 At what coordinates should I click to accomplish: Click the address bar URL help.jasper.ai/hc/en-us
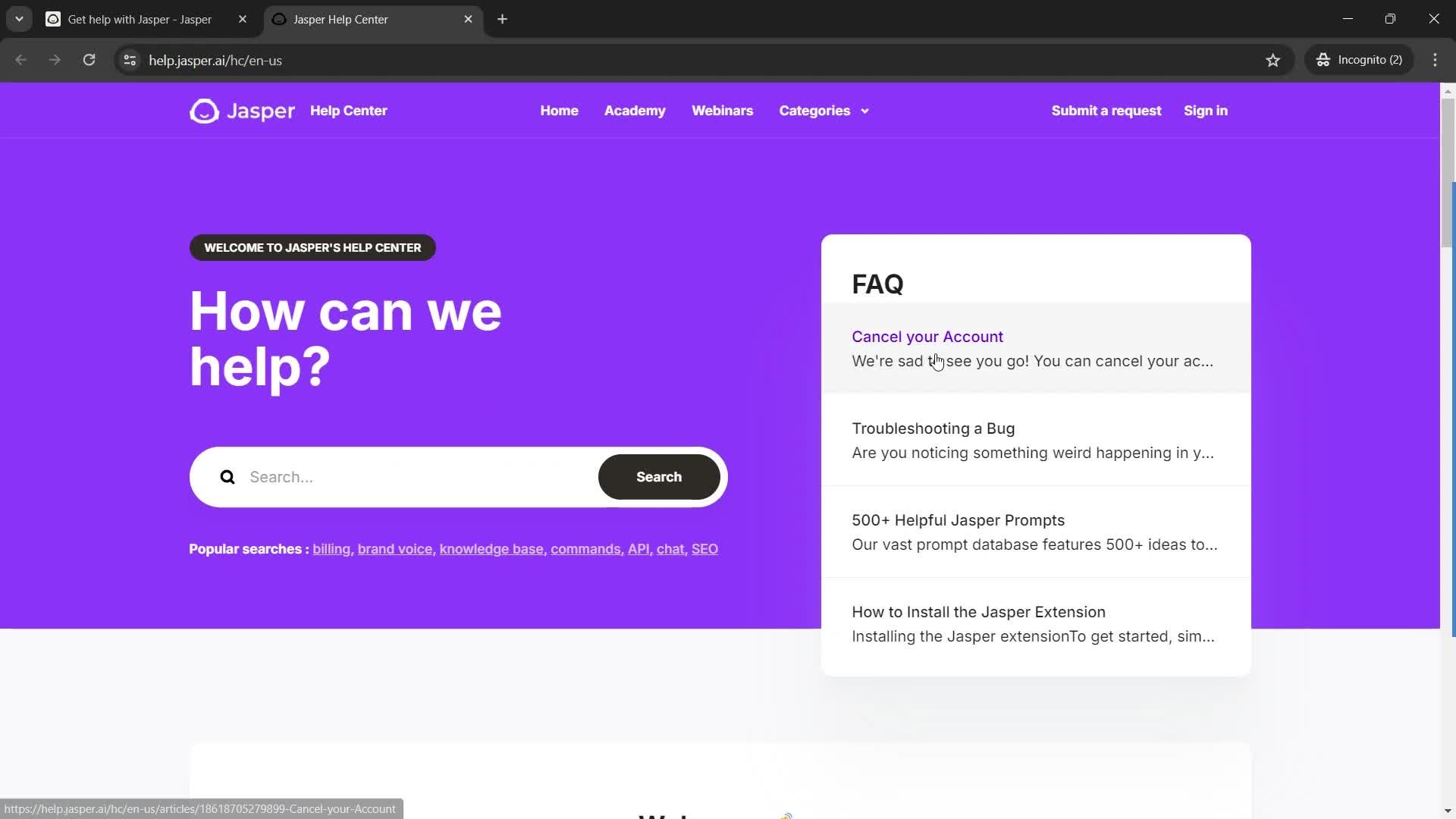click(x=215, y=60)
